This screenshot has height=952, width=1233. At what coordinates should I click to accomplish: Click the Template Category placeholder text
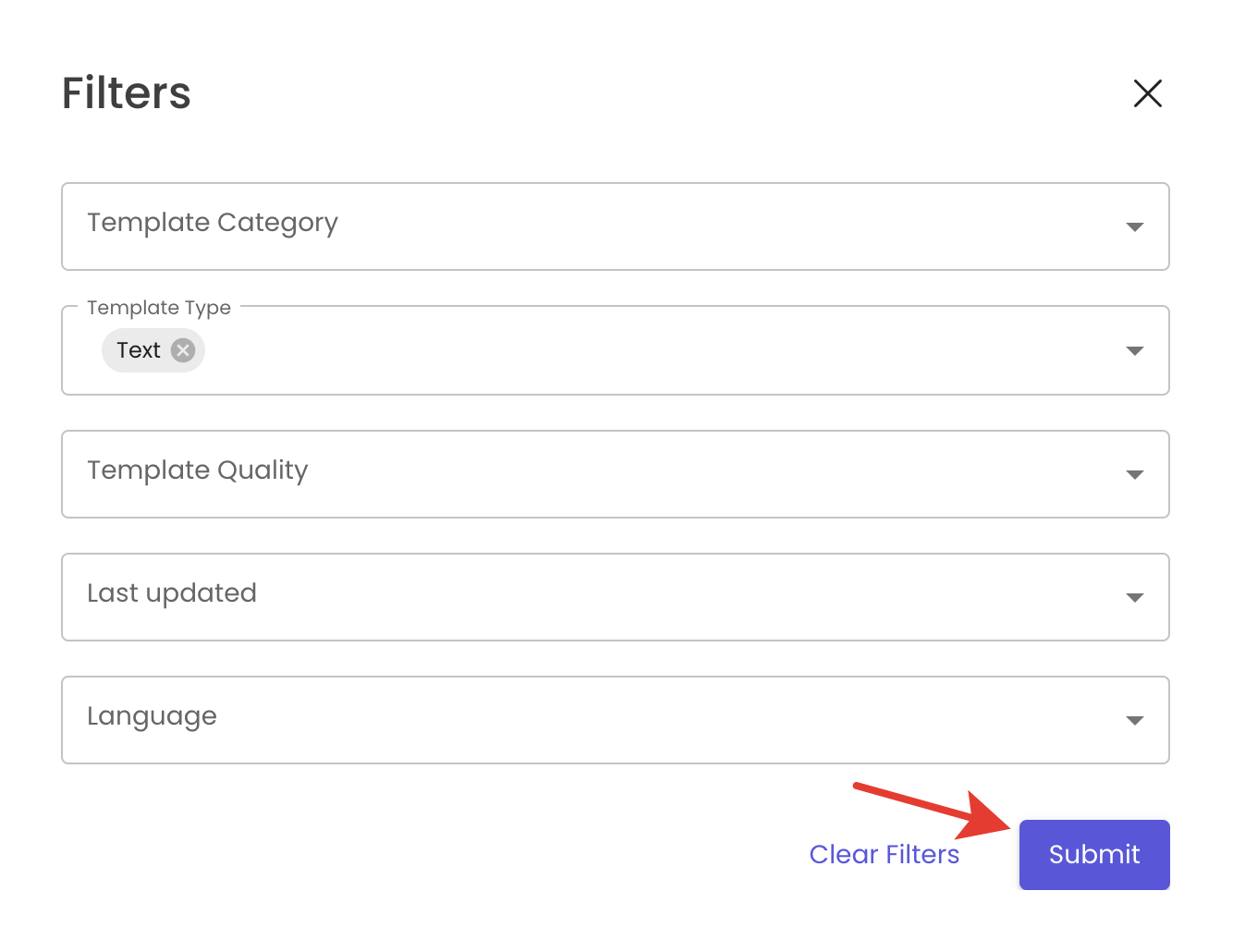[213, 224]
